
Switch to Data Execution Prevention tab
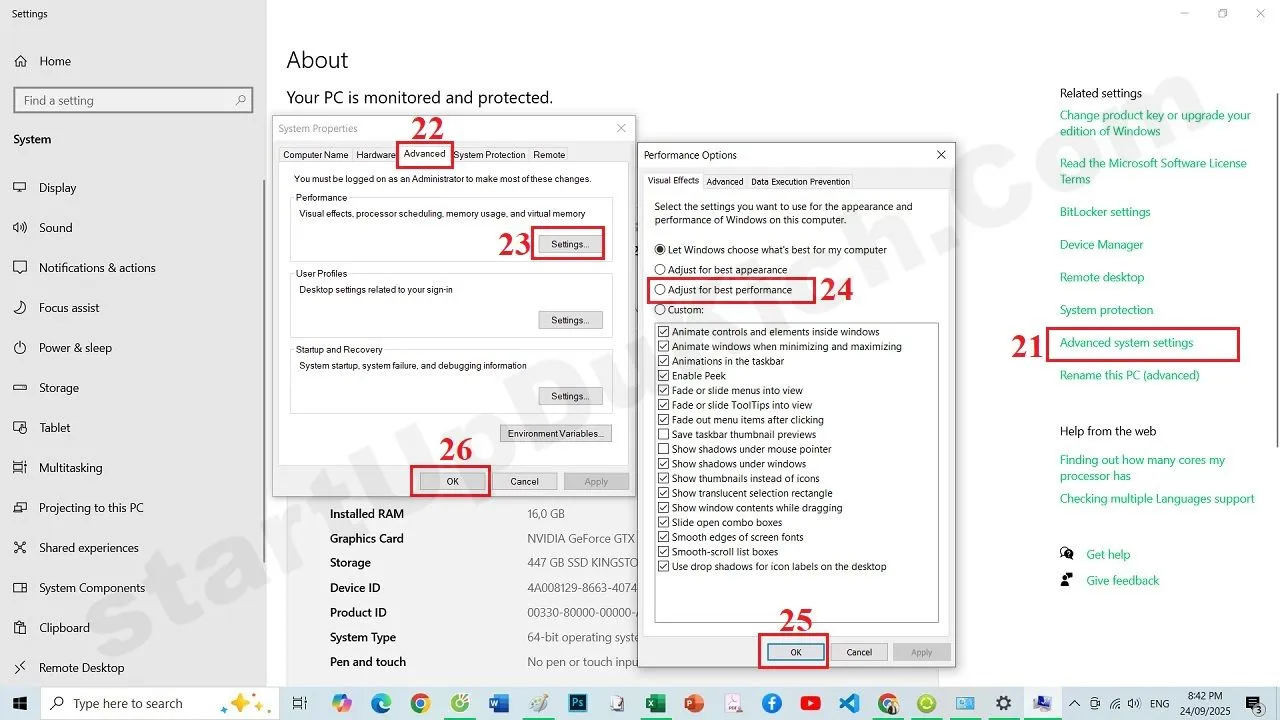[x=800, y=182]
